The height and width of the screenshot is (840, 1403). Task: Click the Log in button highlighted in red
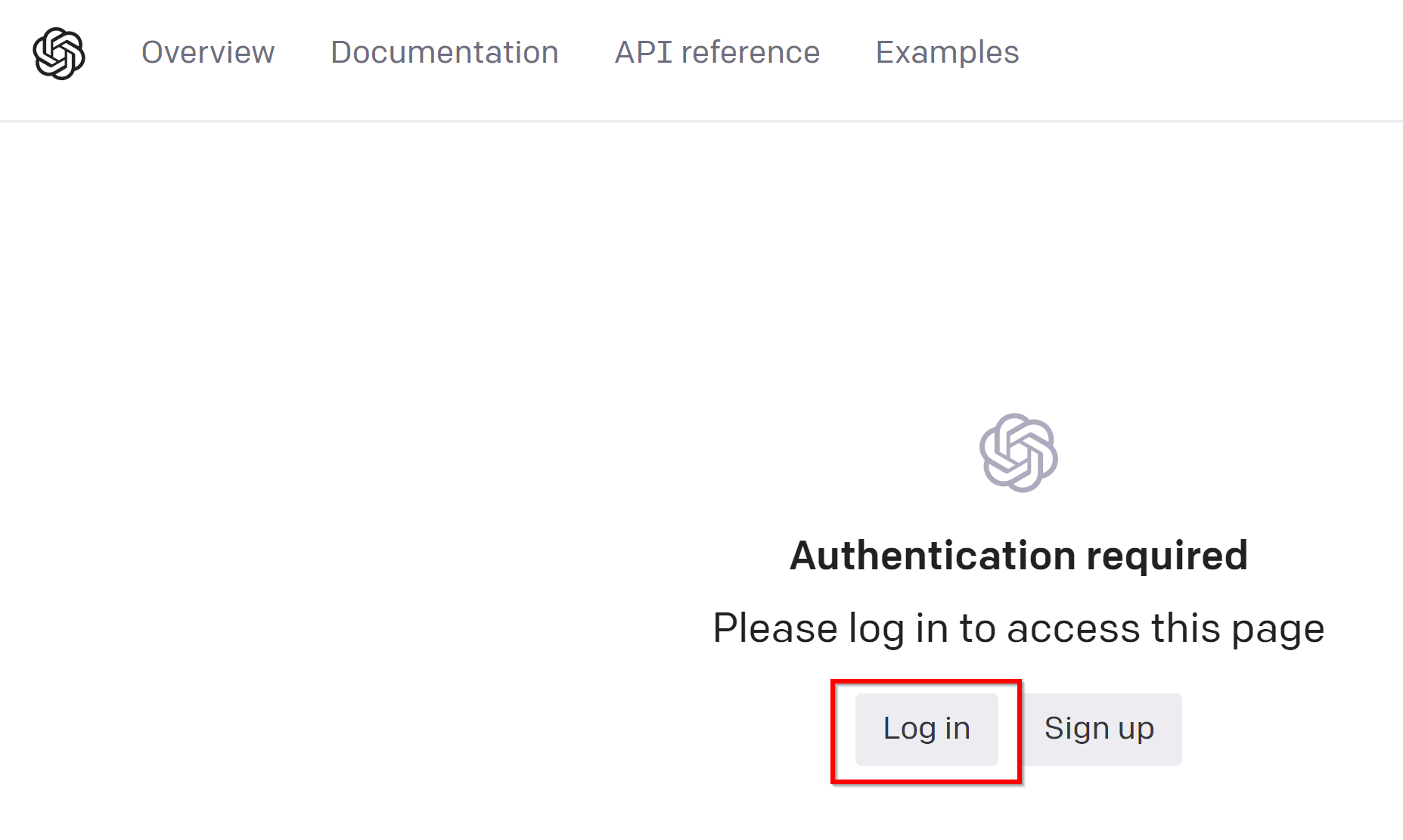927,729
